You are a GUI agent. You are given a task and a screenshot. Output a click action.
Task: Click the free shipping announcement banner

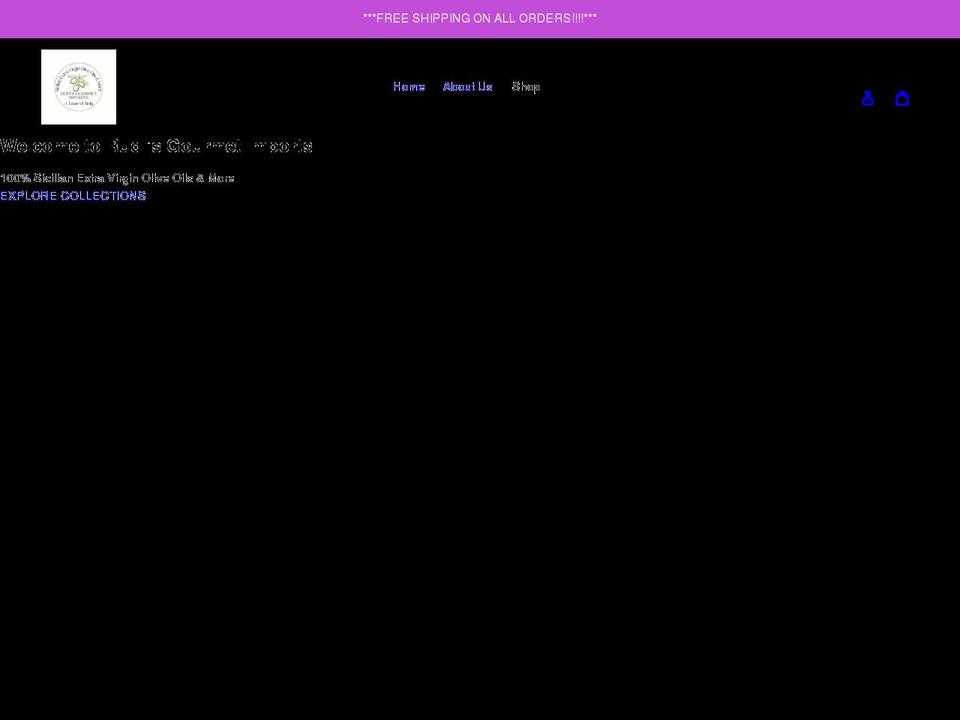point(480,18)
